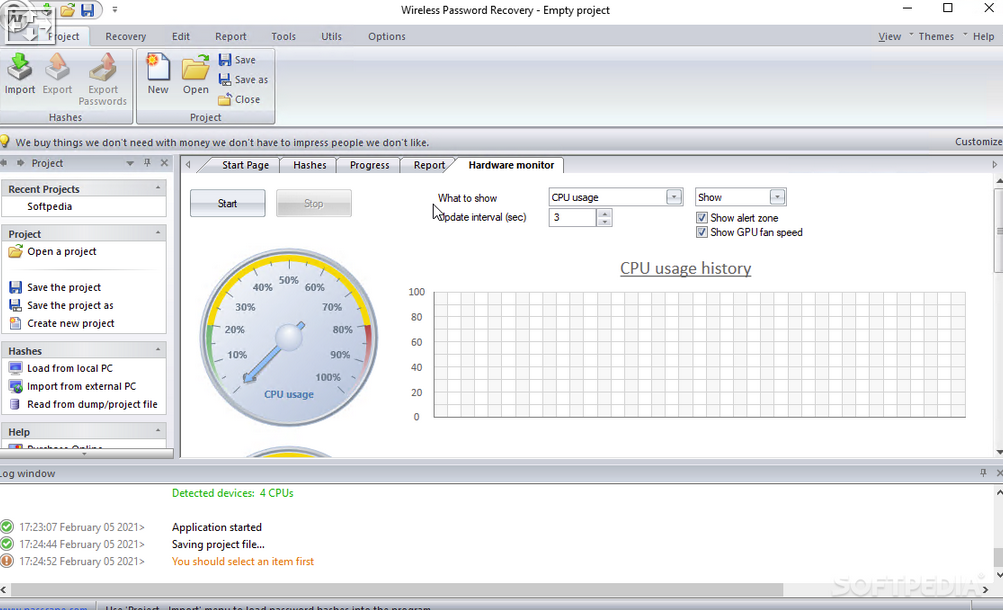1003x610 pixels.
Task: Open the View menu
Action: point(889,36)
